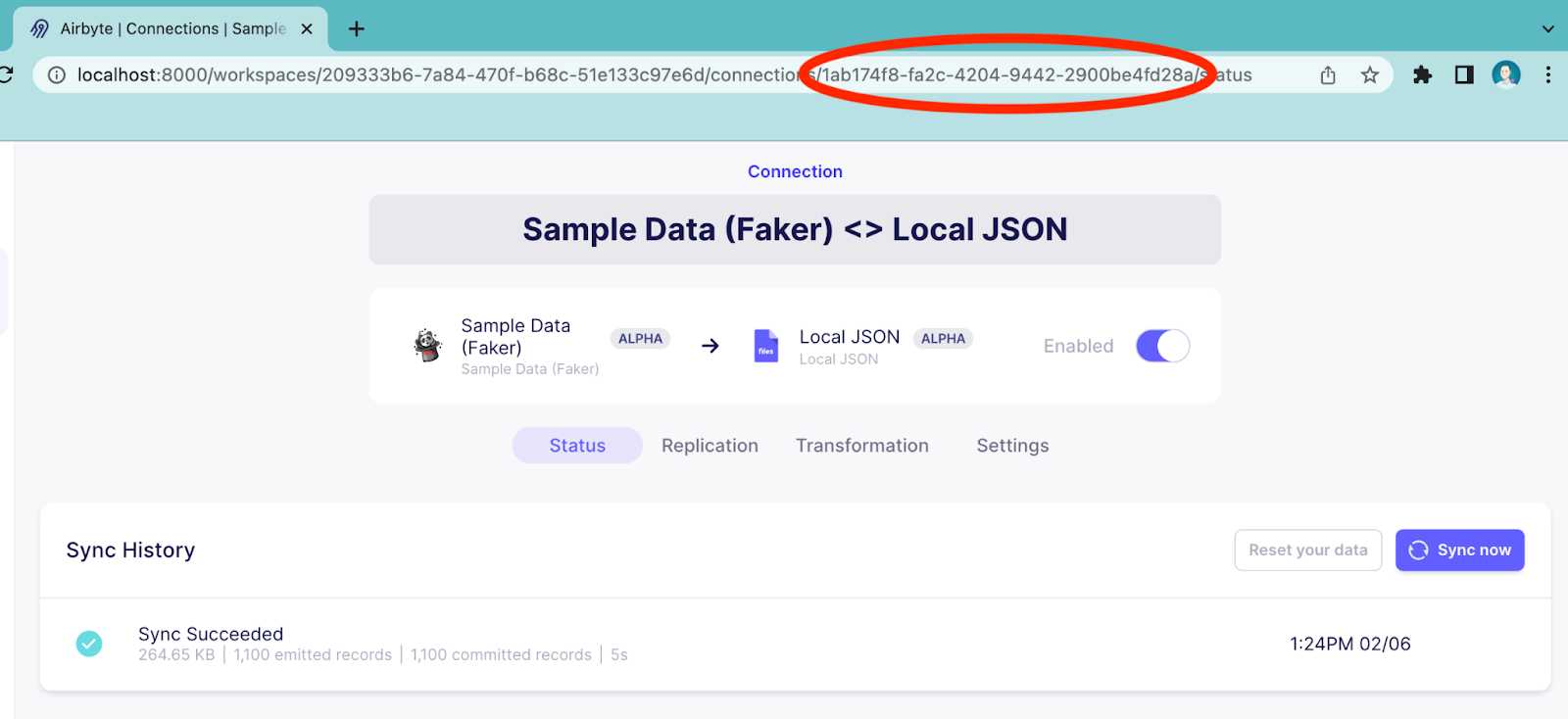Click the 1,100 emitted records text

(313, 655)
